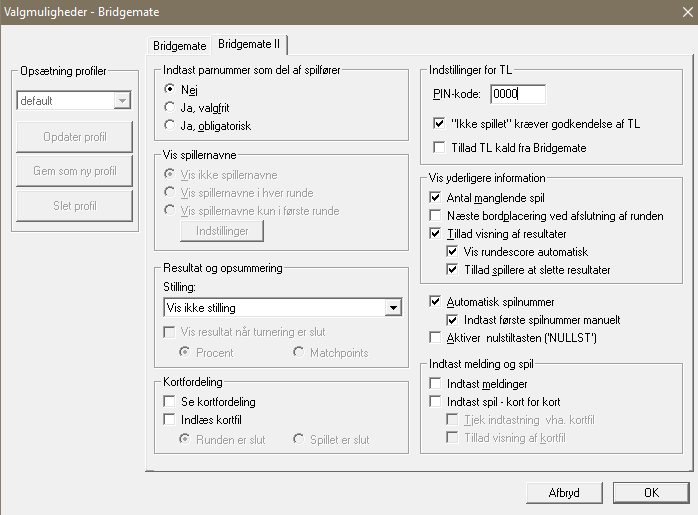This screenshot has width=698, height=515.
Task: Check the 'Se kortfordeling' box
Action: (x=170, y=401)
